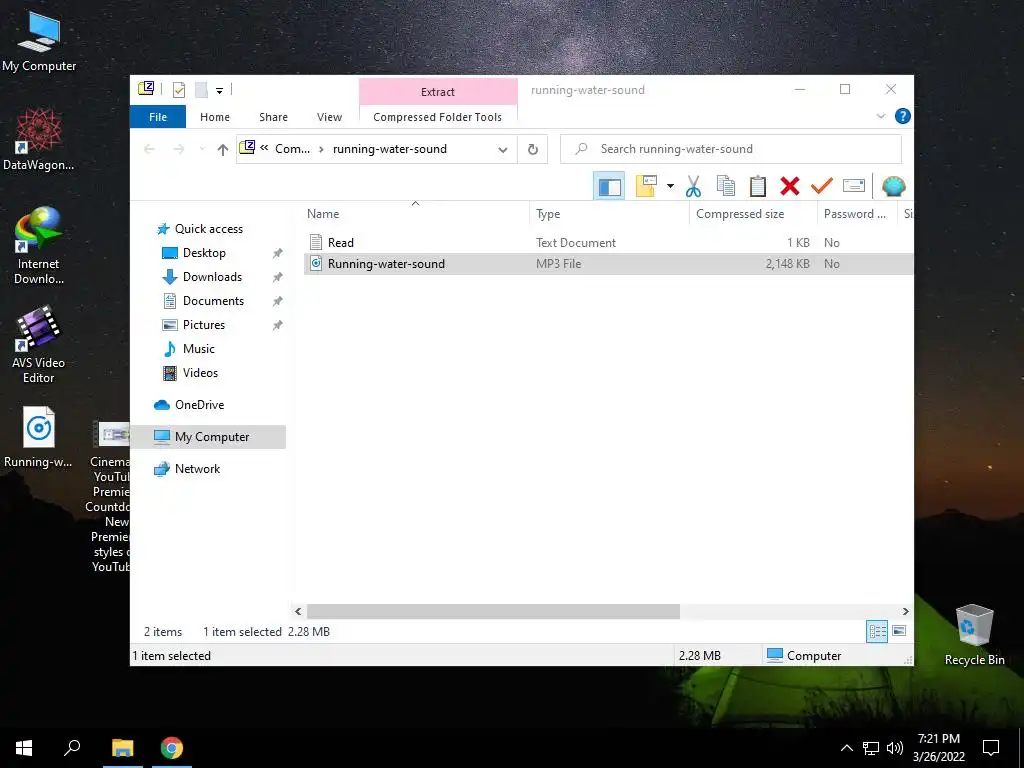Sort by the Name column header
The width and height of the screenshot is (1024, 768).
pyautogui.click(x=416, y=214)
